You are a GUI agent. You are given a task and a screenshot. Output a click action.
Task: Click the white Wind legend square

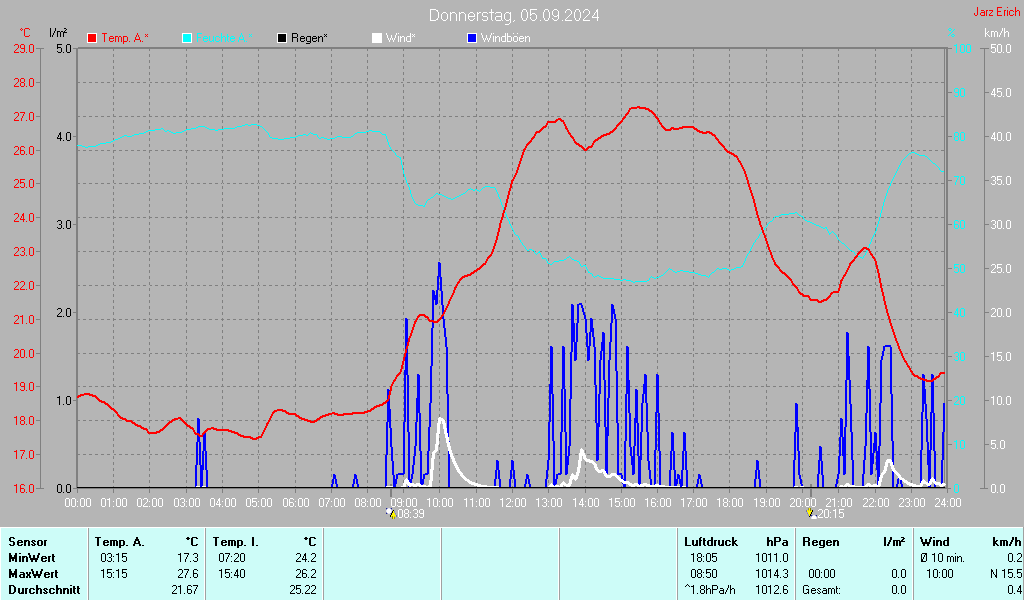tap(377, 38)
